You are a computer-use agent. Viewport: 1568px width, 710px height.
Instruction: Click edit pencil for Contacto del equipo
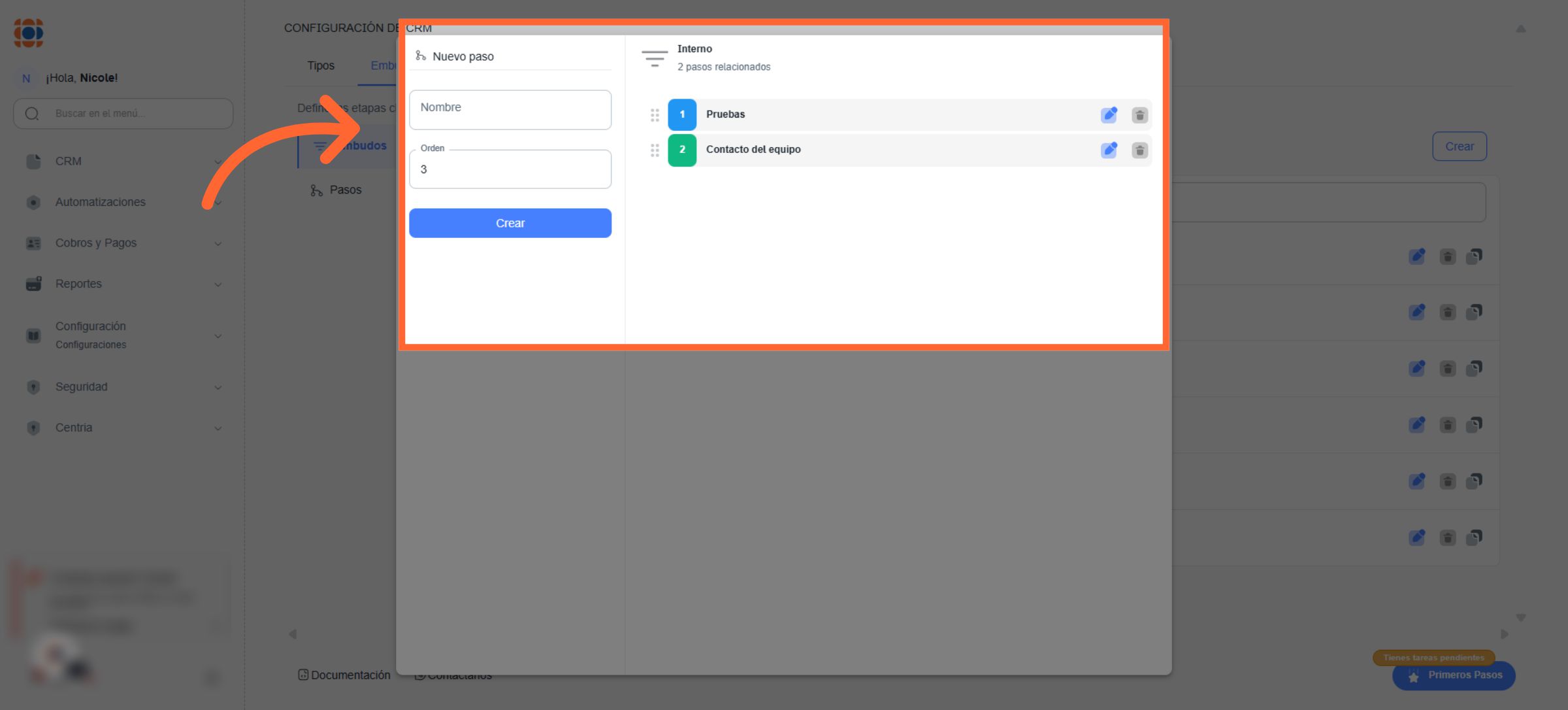click(1109, 150)
